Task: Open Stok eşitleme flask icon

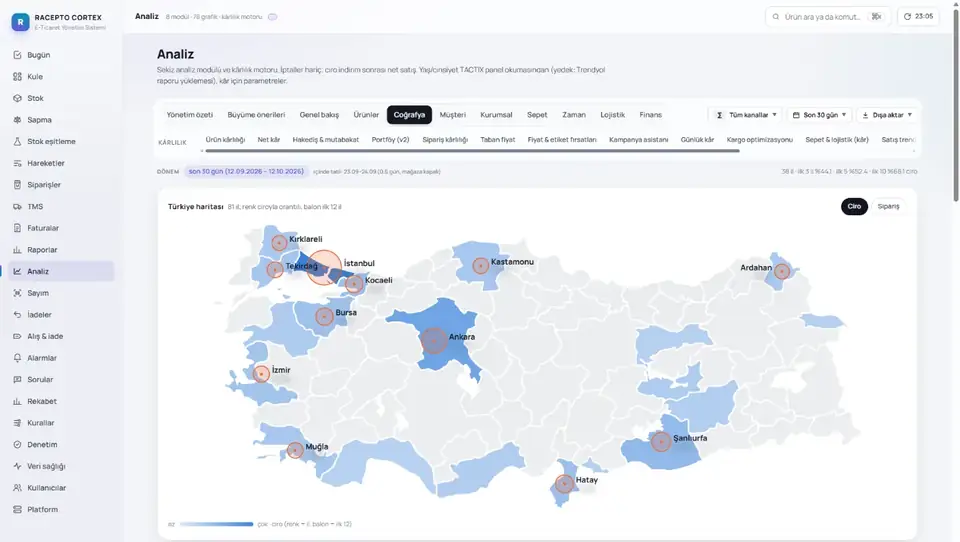Action: coord(17,141)
